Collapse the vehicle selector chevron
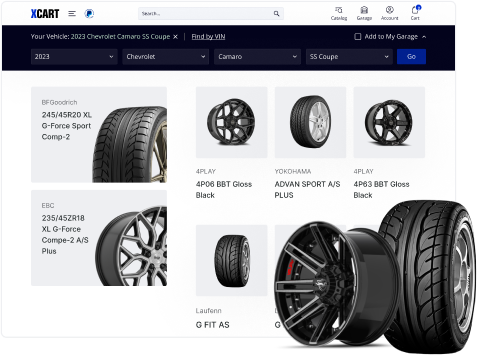485x360 pixels. pos(424,37)
